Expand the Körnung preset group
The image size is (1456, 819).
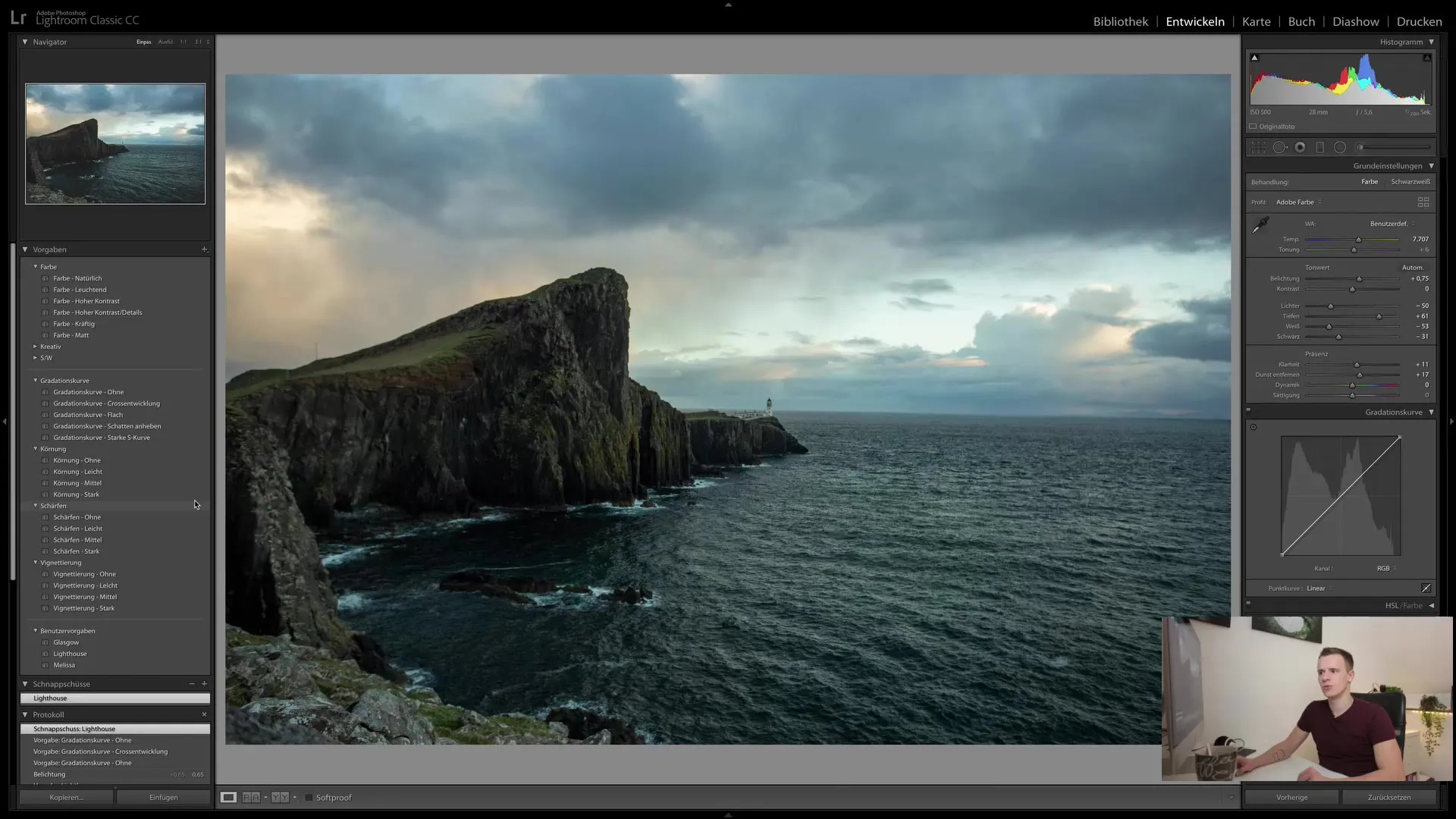click(x=35, y=448)
